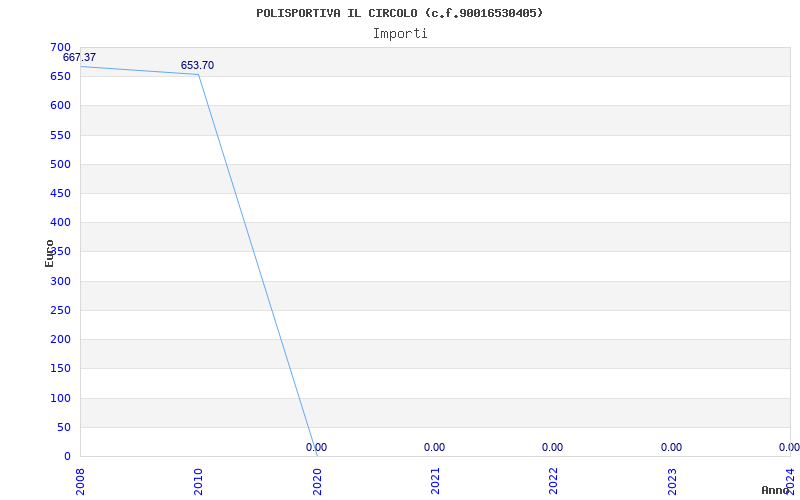Image resolution: width=800 pixels, height=500 pixels.
Task: Click the 700 y-axis tick label
Action: coord(60,47)
